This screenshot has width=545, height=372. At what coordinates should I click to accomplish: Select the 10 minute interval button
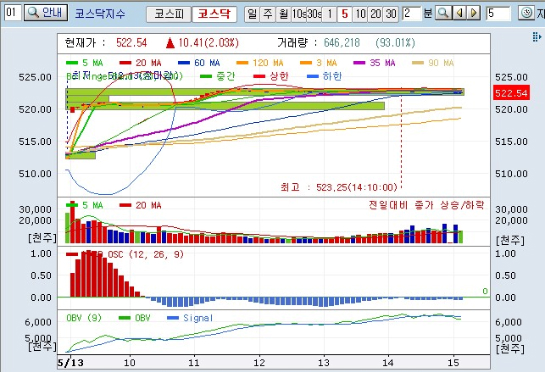click(x=360, y=14)
